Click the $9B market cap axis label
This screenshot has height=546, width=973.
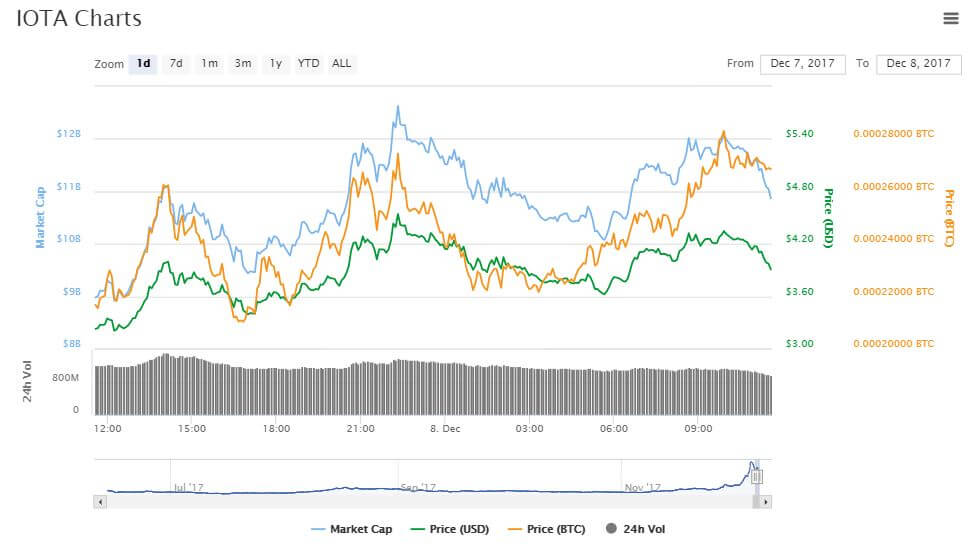click(72, 292)
